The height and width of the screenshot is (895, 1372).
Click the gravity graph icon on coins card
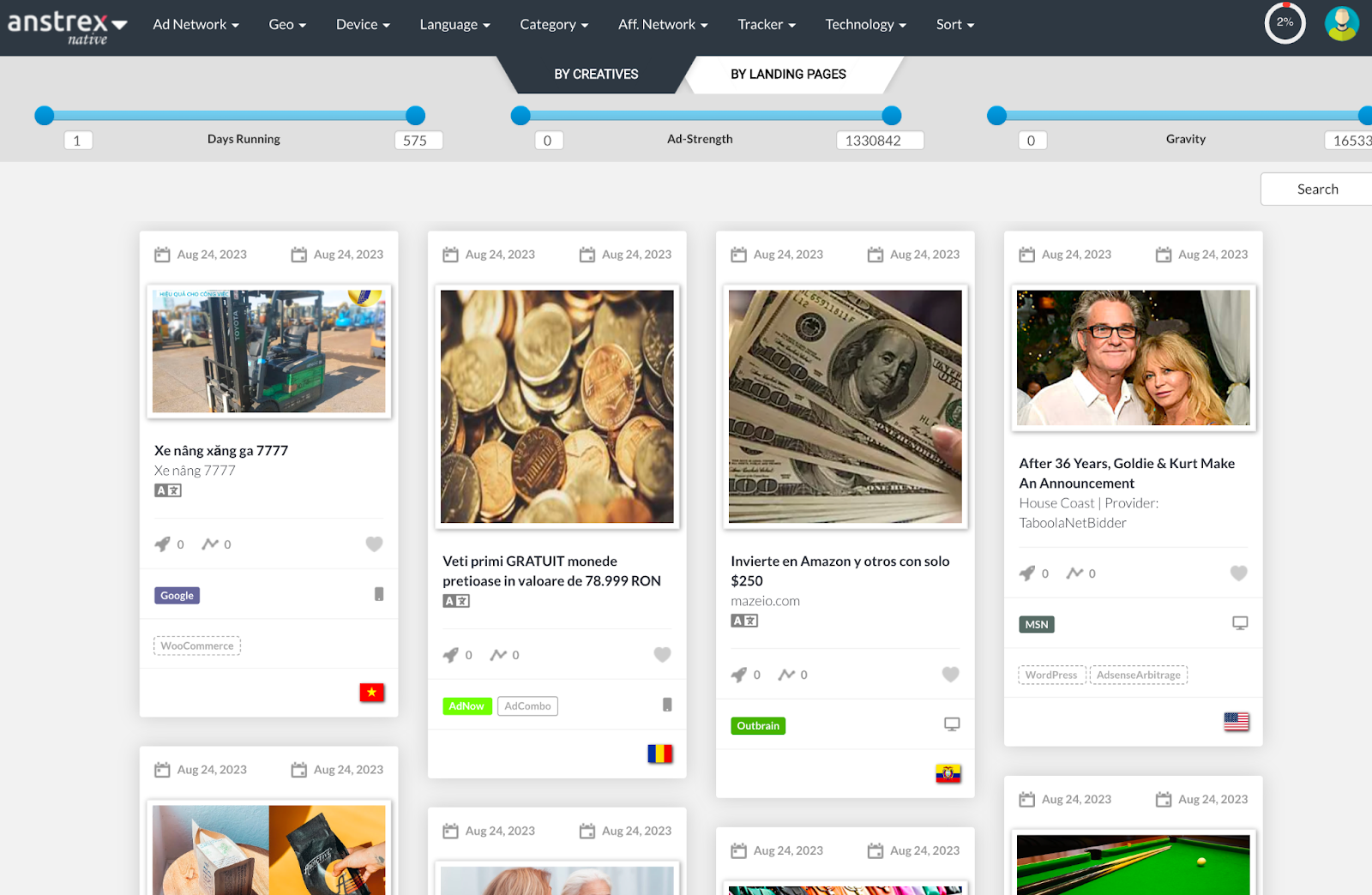(498, 654)
